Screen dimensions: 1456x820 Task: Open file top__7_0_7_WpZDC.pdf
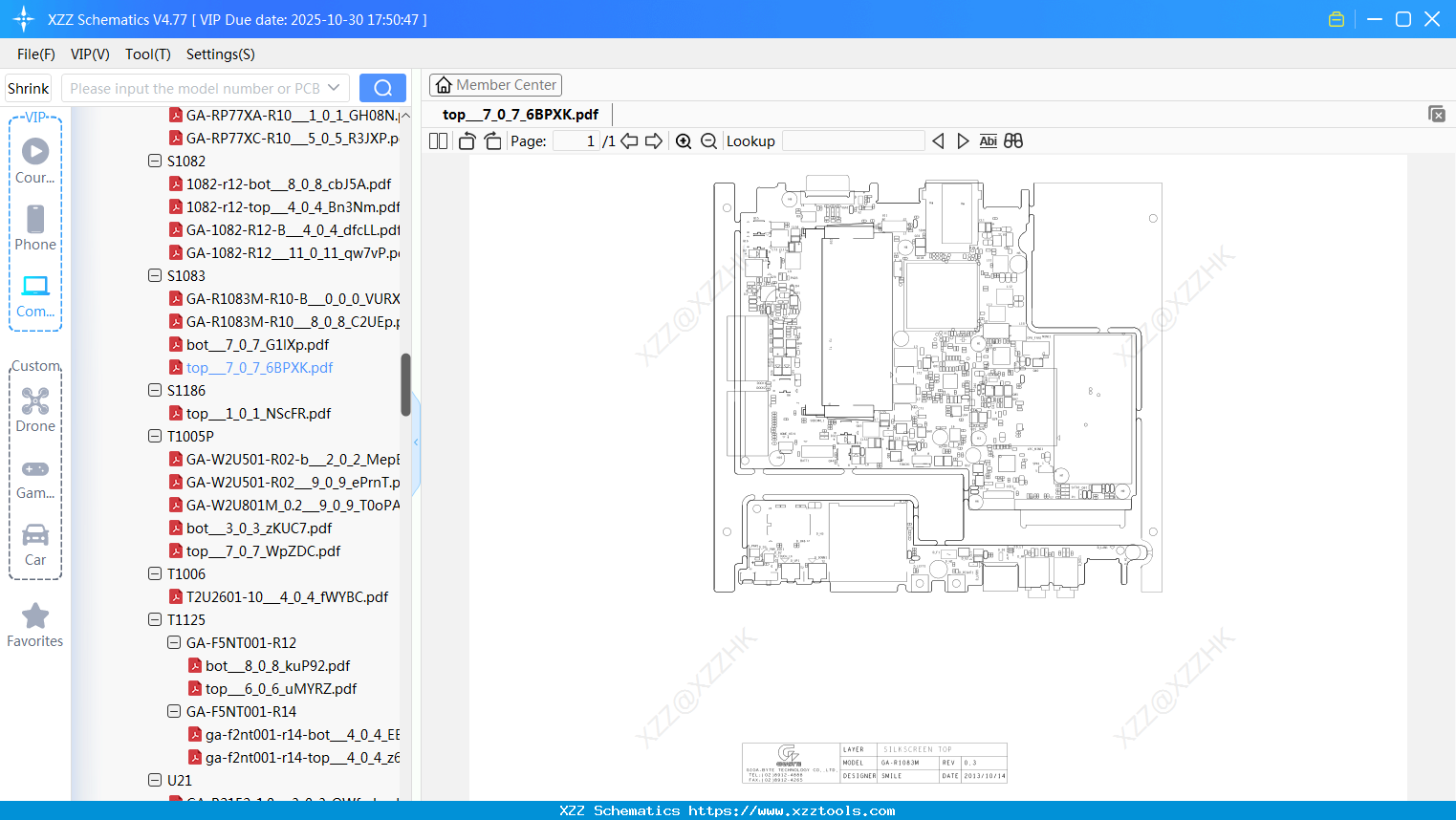pyautogui.click(x=263, y=550)
